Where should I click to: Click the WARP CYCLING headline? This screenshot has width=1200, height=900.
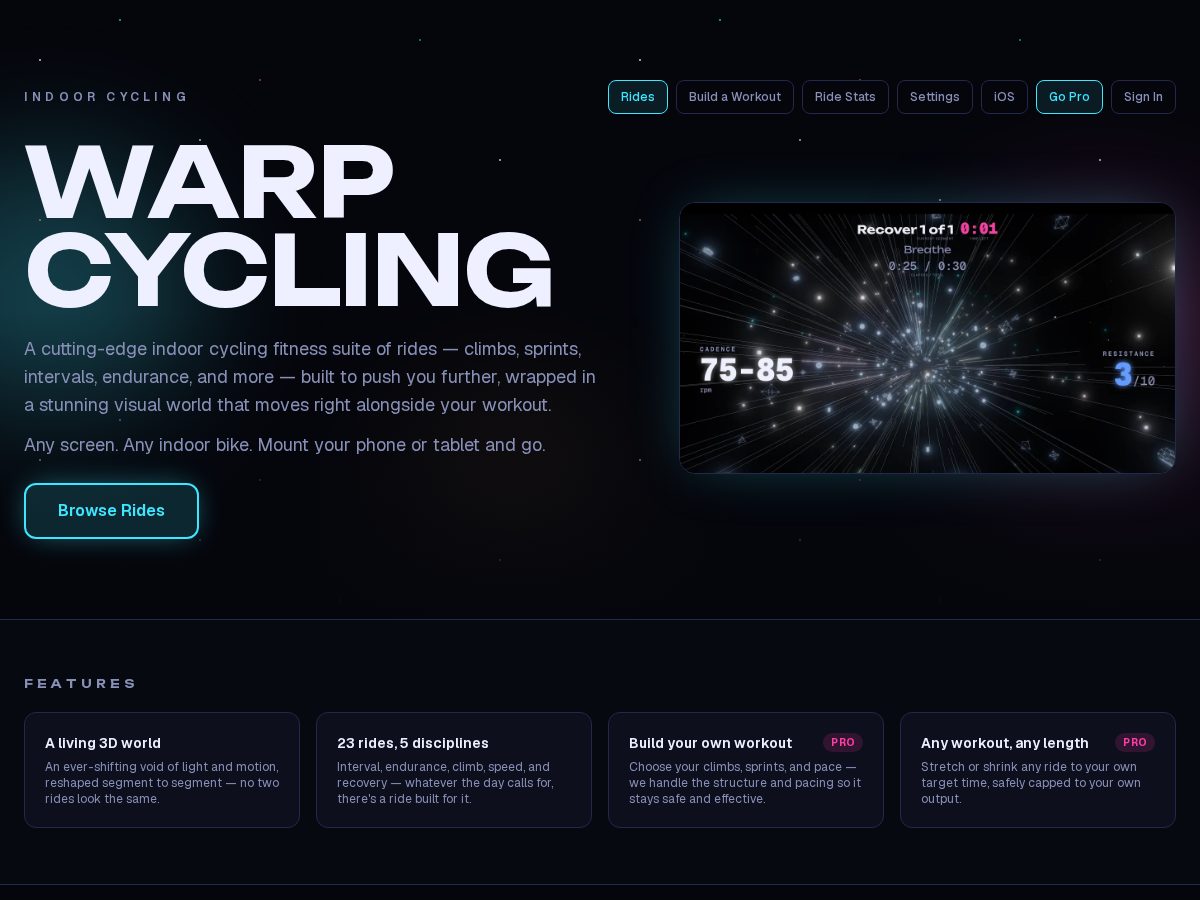coord(289,227)
